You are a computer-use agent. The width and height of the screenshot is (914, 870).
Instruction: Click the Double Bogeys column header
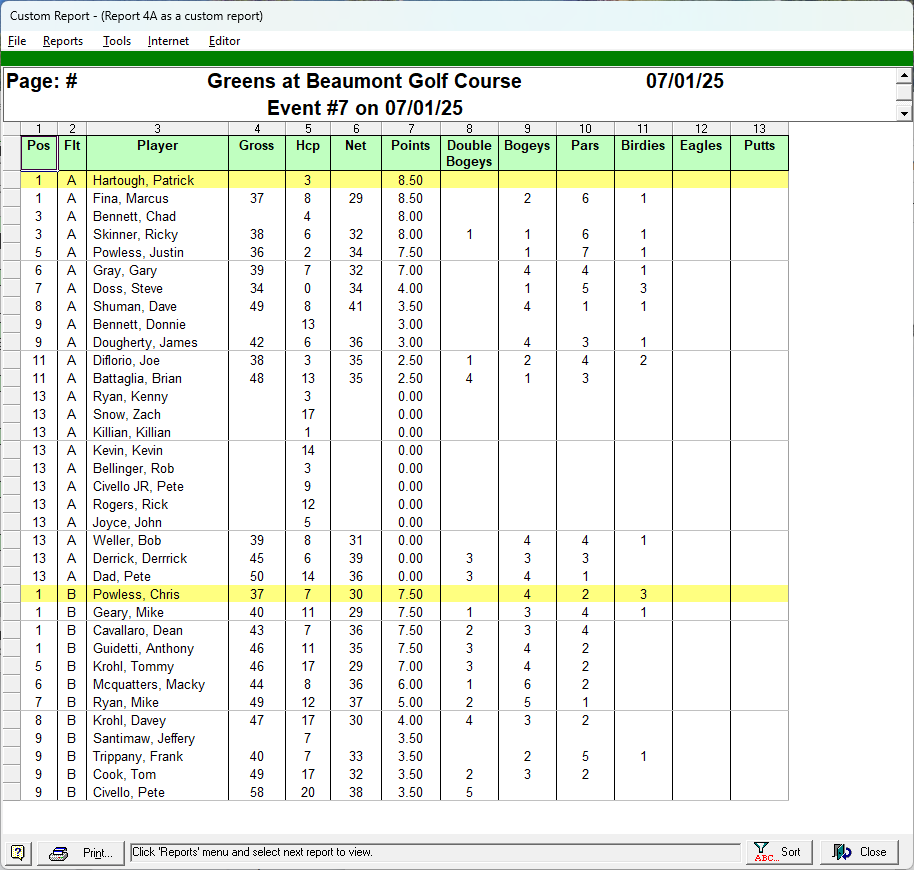coord(469,153)
